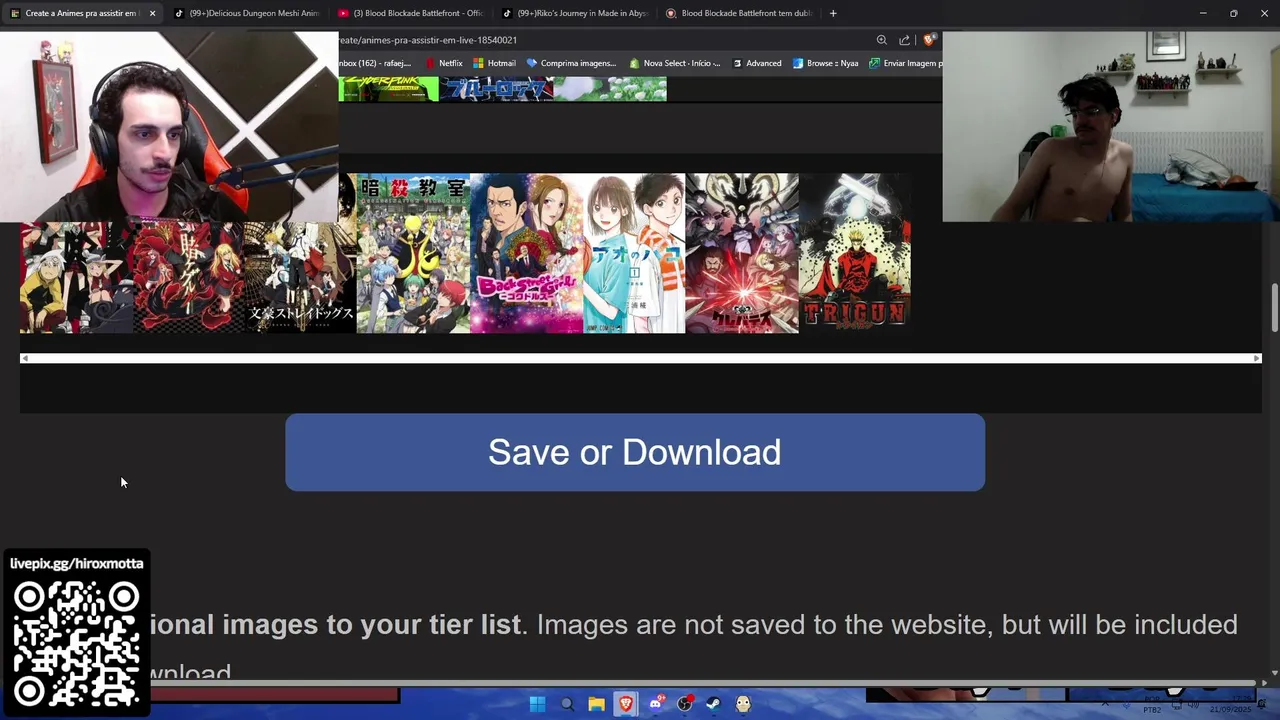Open the taskbar clock and date
The width and height of the screenshot is (1280, 720).
(1230, 704)
